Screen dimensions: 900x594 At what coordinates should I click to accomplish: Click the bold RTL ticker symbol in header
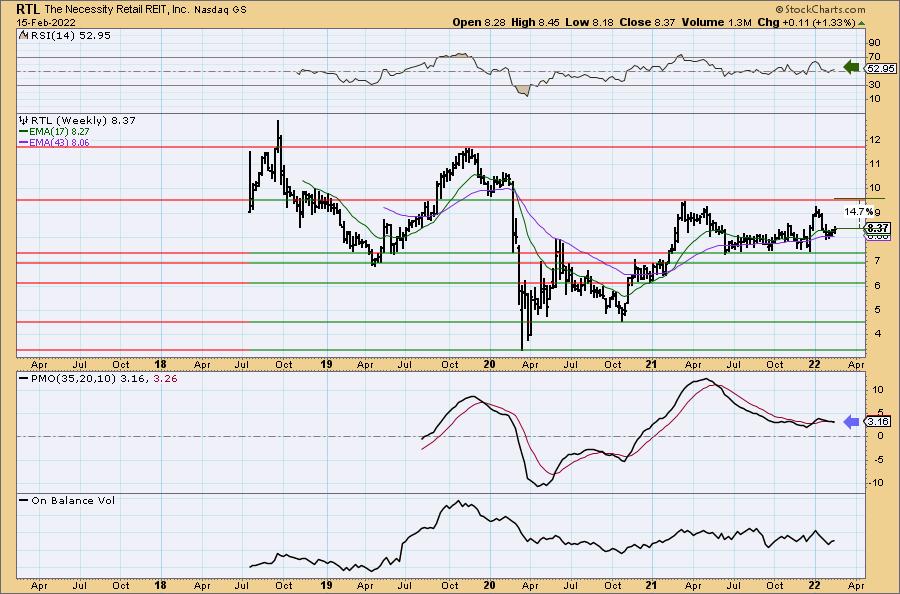28,9
